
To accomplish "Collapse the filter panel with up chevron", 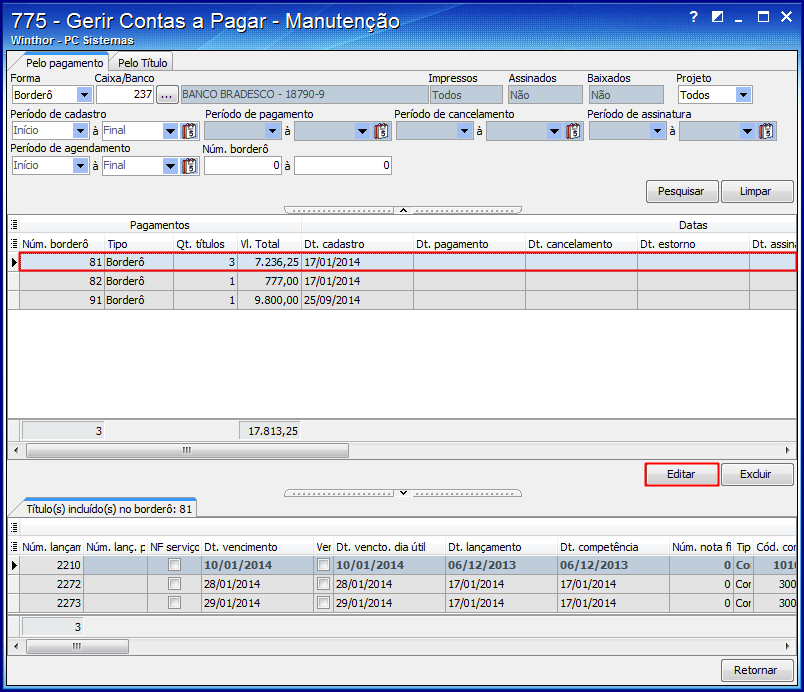I will [403, 210].
